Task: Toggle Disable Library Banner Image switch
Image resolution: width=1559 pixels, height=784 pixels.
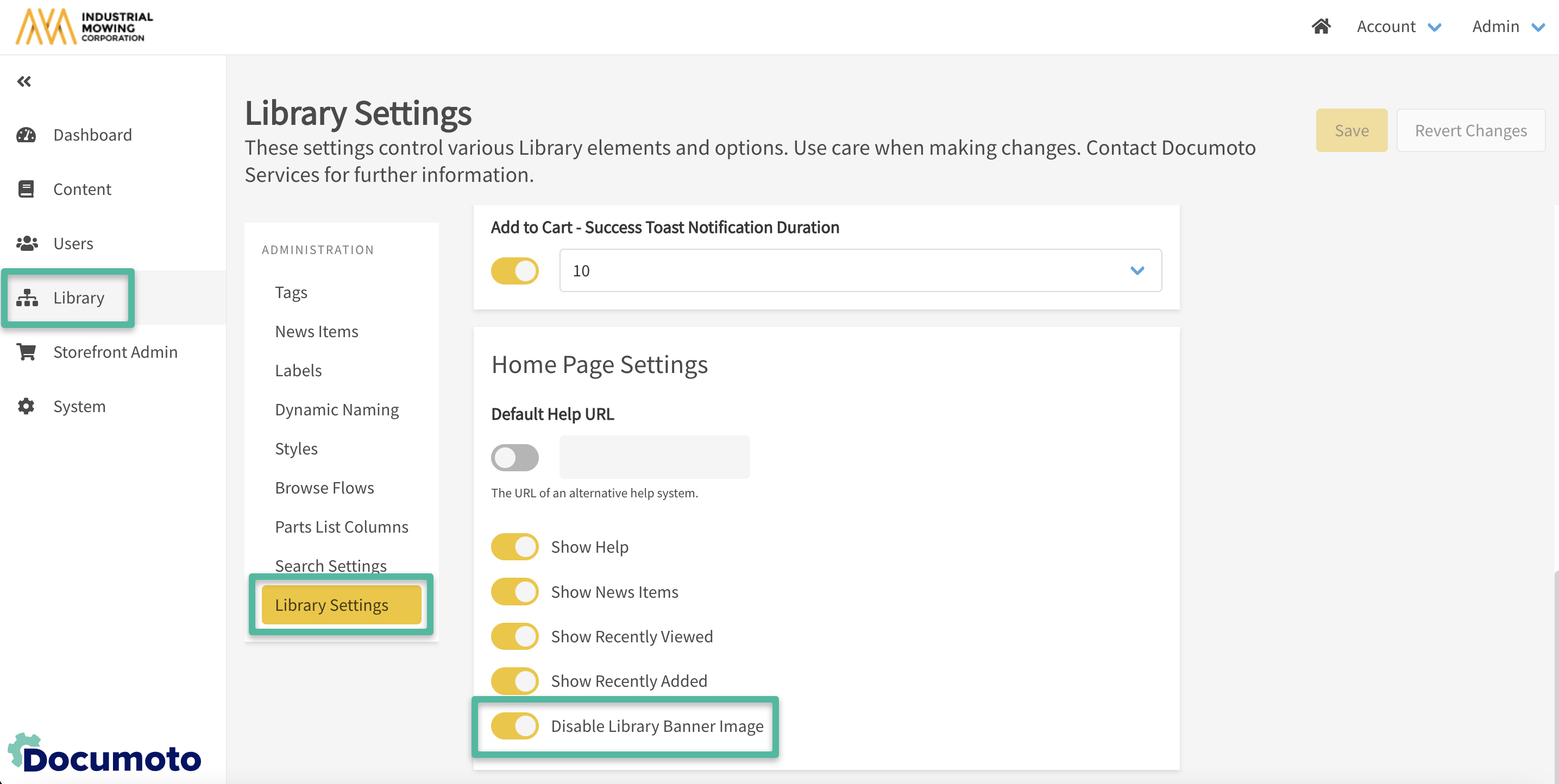Action: pos(514,725)
